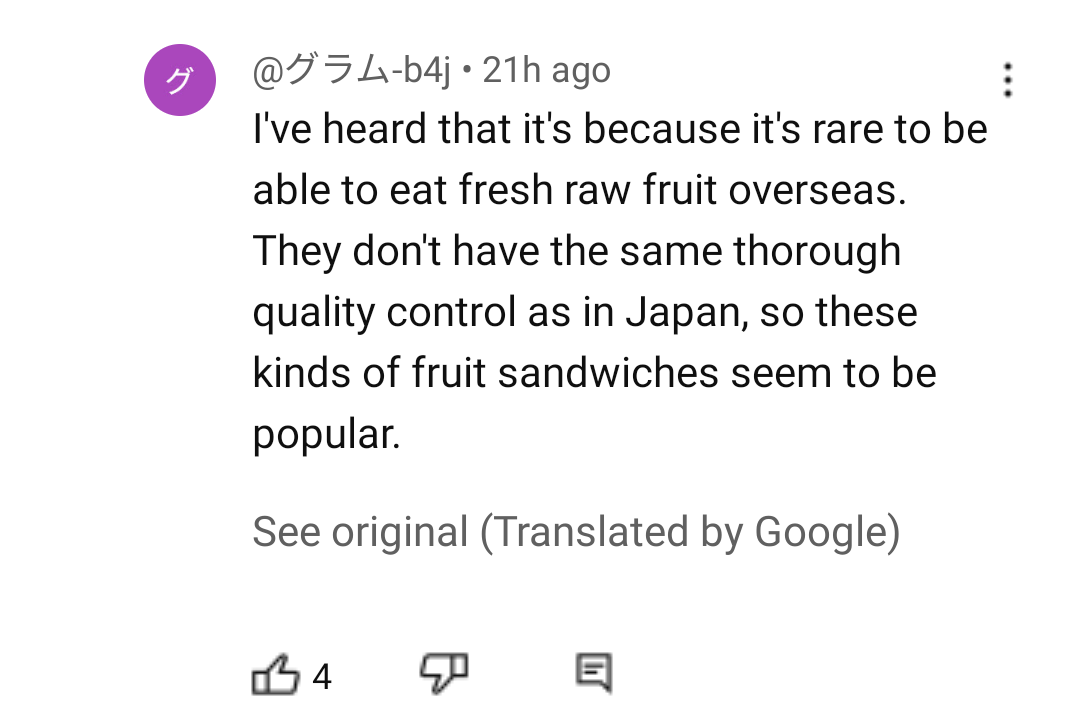Viewport: 1080px width, 725px height.
Task: Open the three-dot more options menu
Action: click(x=1008, y=80)
